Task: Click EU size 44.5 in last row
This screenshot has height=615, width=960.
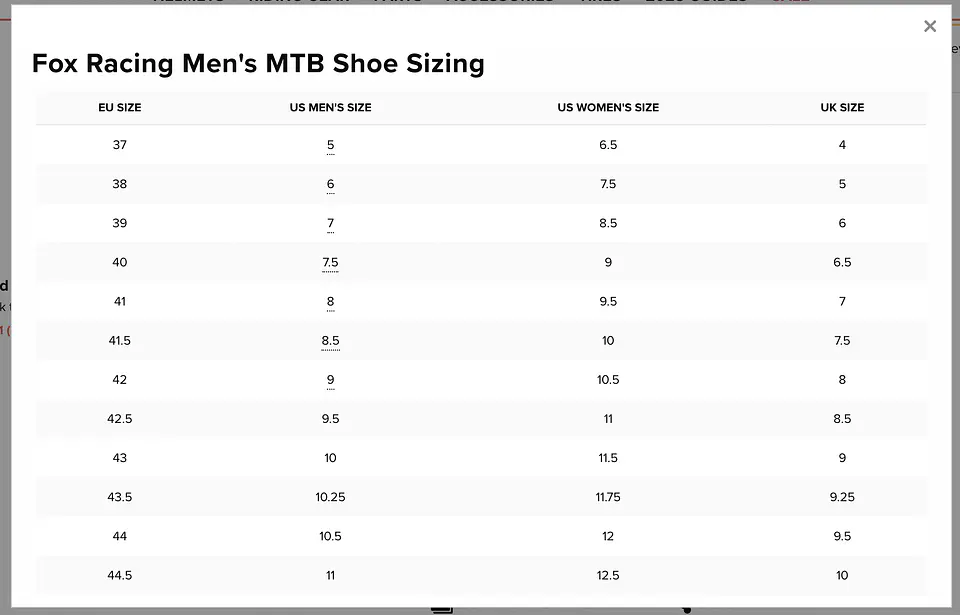Action: point(119,575)
